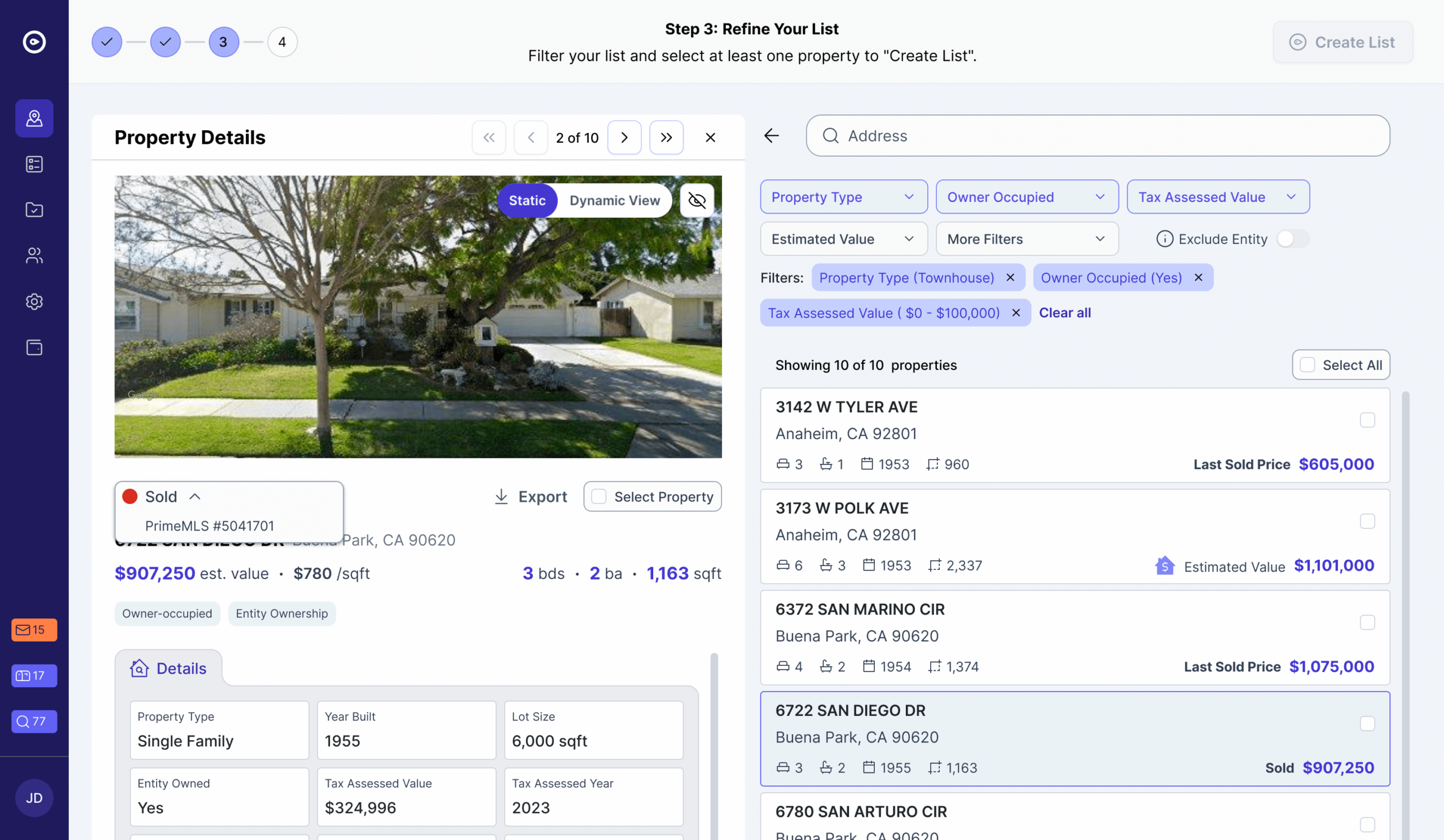Open settings gear in sidebar

coord(34,301)
